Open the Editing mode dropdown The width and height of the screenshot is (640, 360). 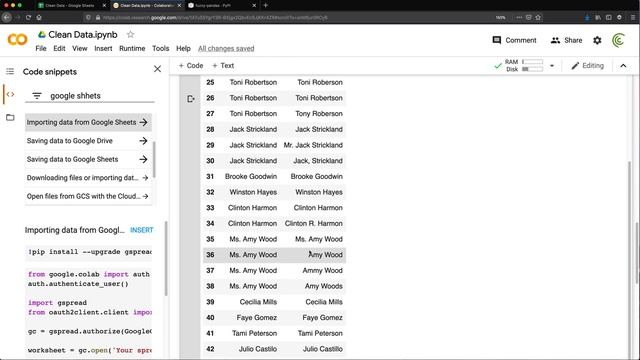pyautogui.click(x=587, y=66)
